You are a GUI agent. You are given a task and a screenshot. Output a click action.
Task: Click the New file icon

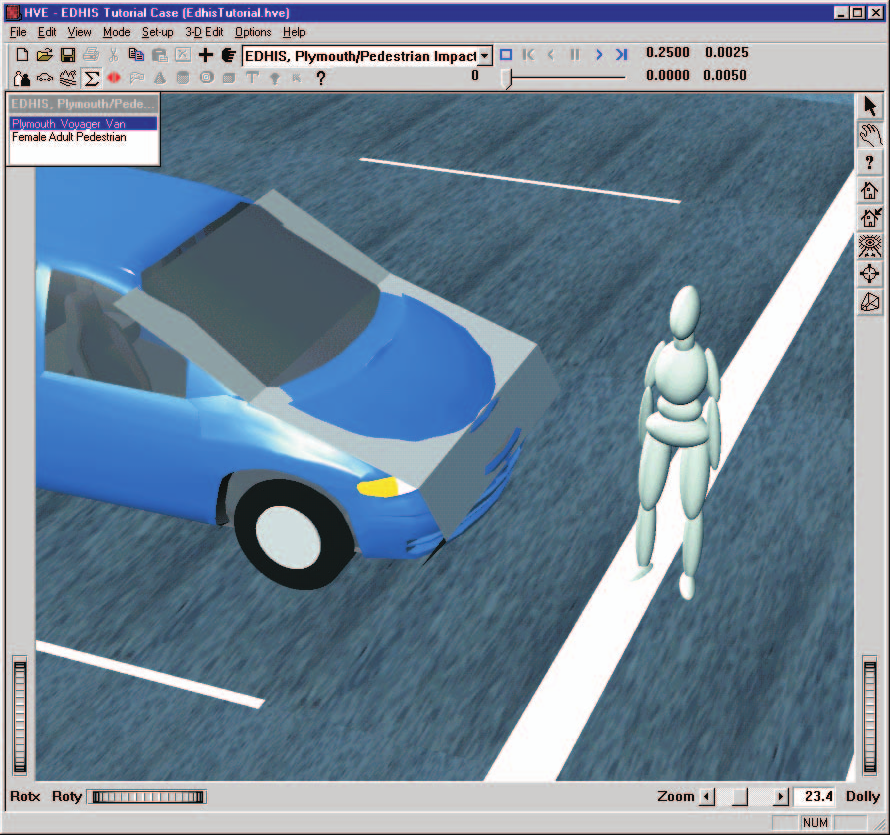pos(22,55)
